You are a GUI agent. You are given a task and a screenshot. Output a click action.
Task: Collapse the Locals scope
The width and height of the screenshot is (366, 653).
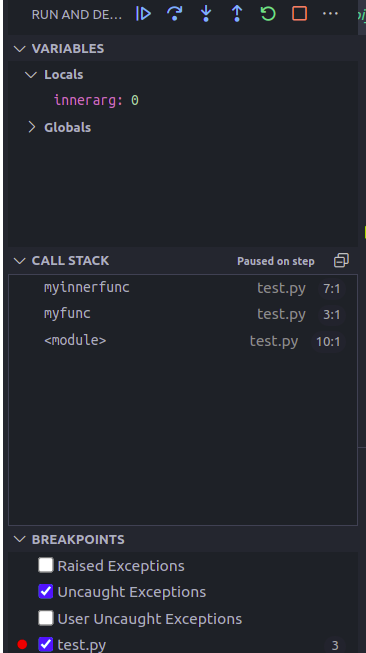point(31,75)
